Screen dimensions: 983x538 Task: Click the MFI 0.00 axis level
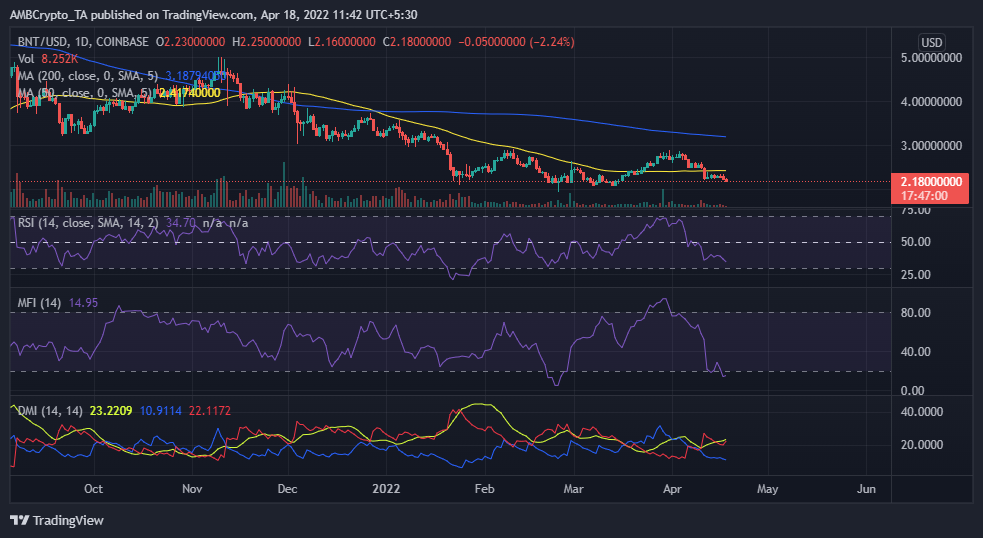coord(912,391)
